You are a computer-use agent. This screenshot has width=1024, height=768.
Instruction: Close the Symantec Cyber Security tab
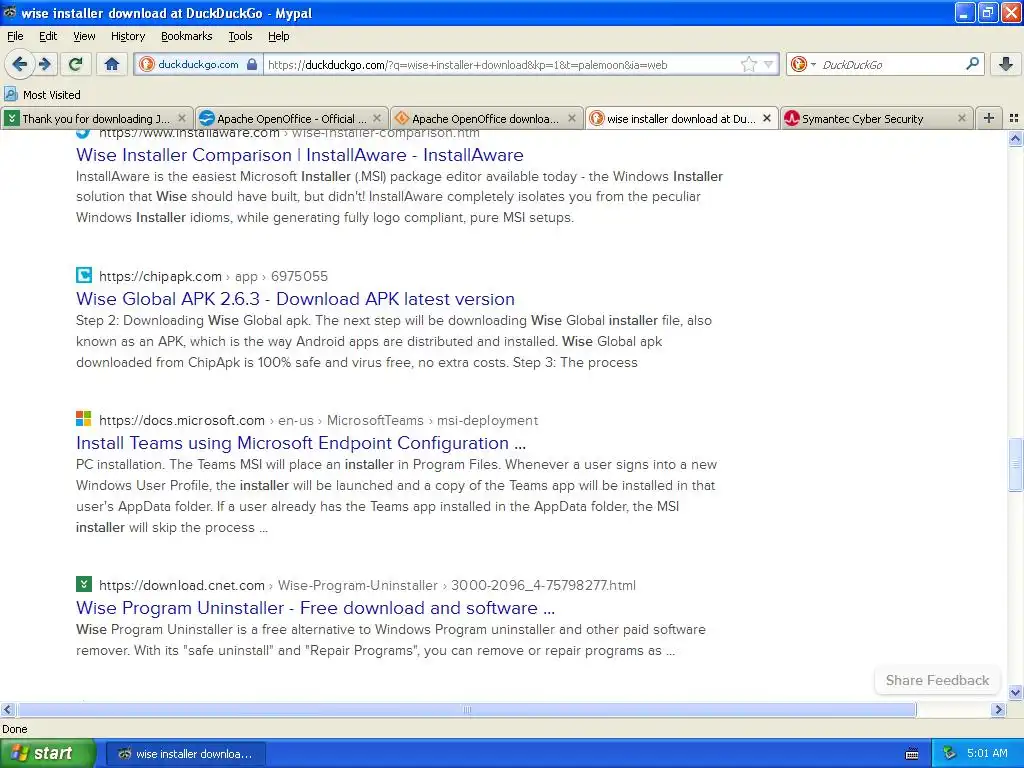click(961, 118)
